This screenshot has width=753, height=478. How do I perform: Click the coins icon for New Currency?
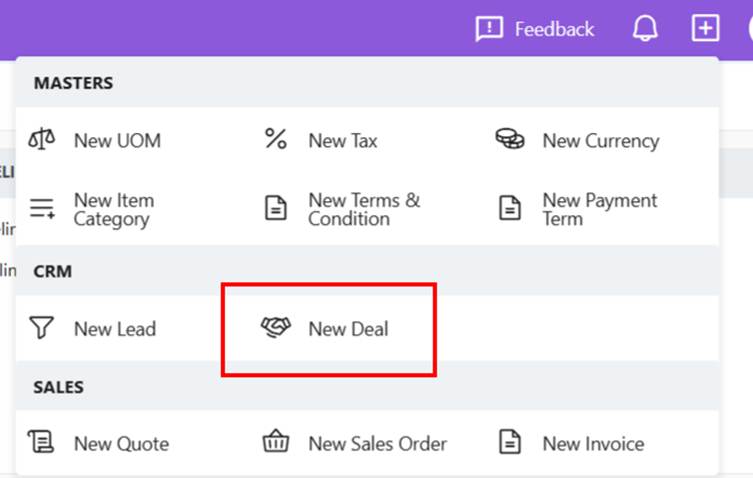point(510,140)
